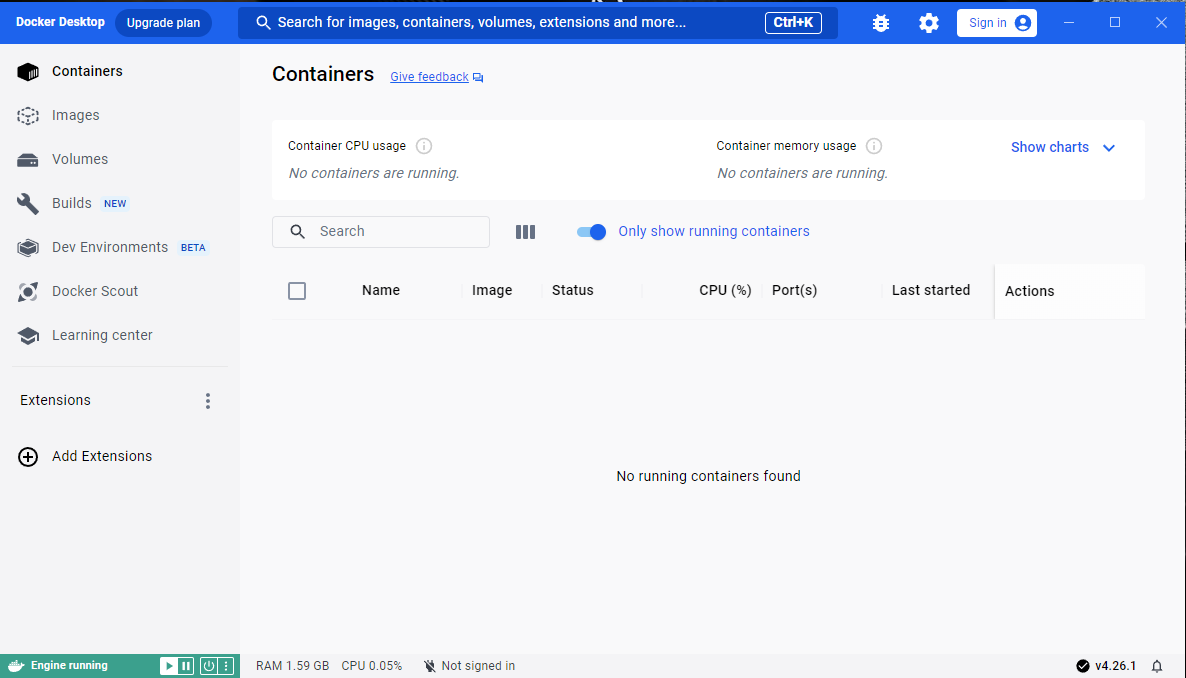Open the settings gear icon

tap(929, 23)
